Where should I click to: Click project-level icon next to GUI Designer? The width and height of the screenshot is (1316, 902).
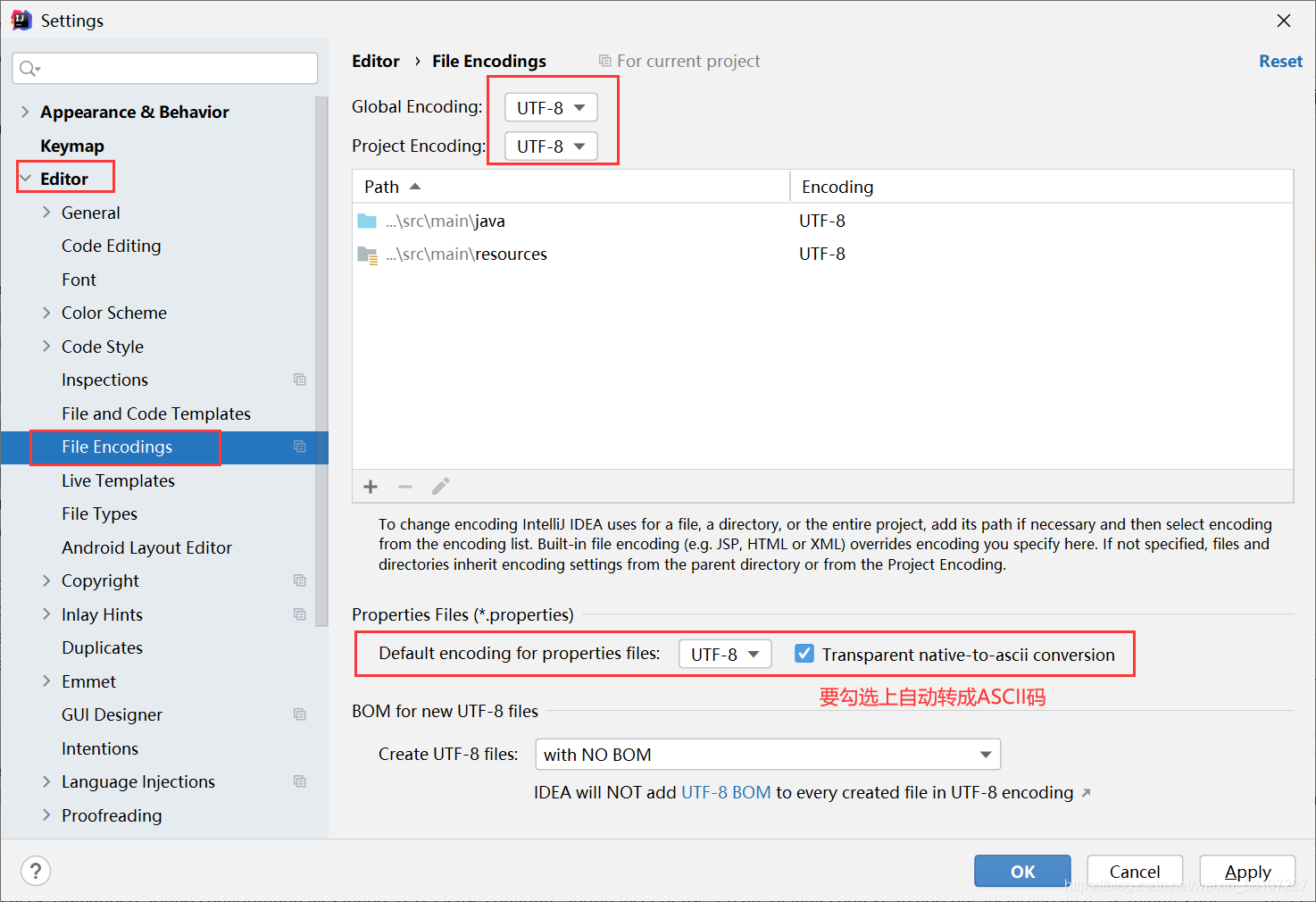pyautogui.click(x=300, y=714)
